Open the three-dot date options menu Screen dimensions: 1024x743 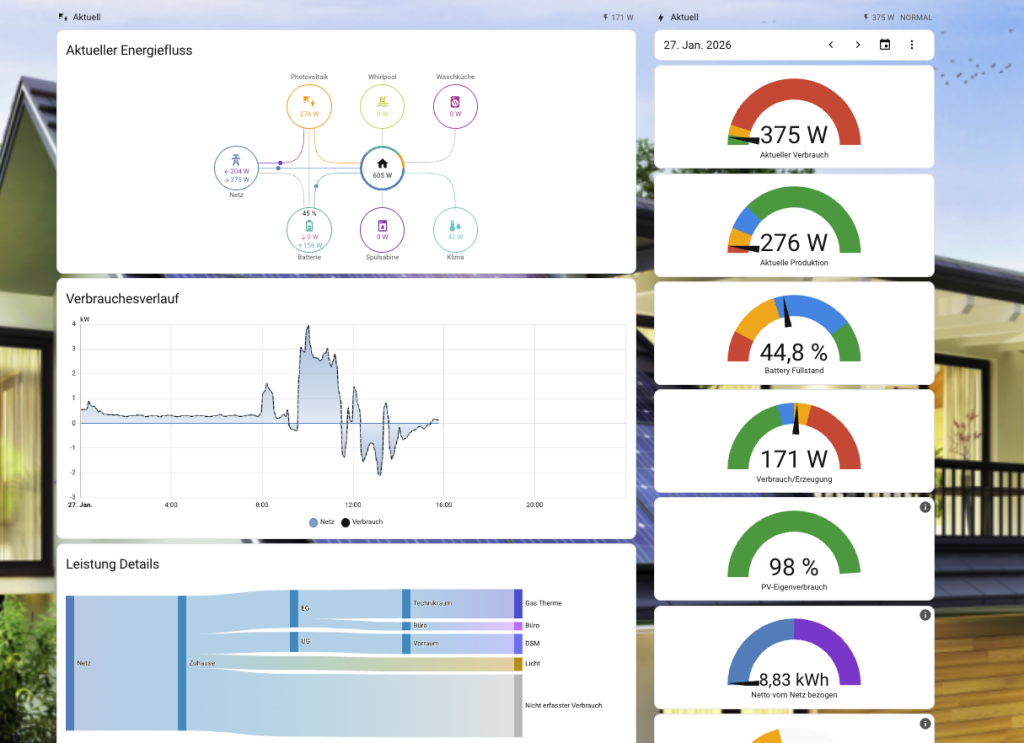[911, 45]
